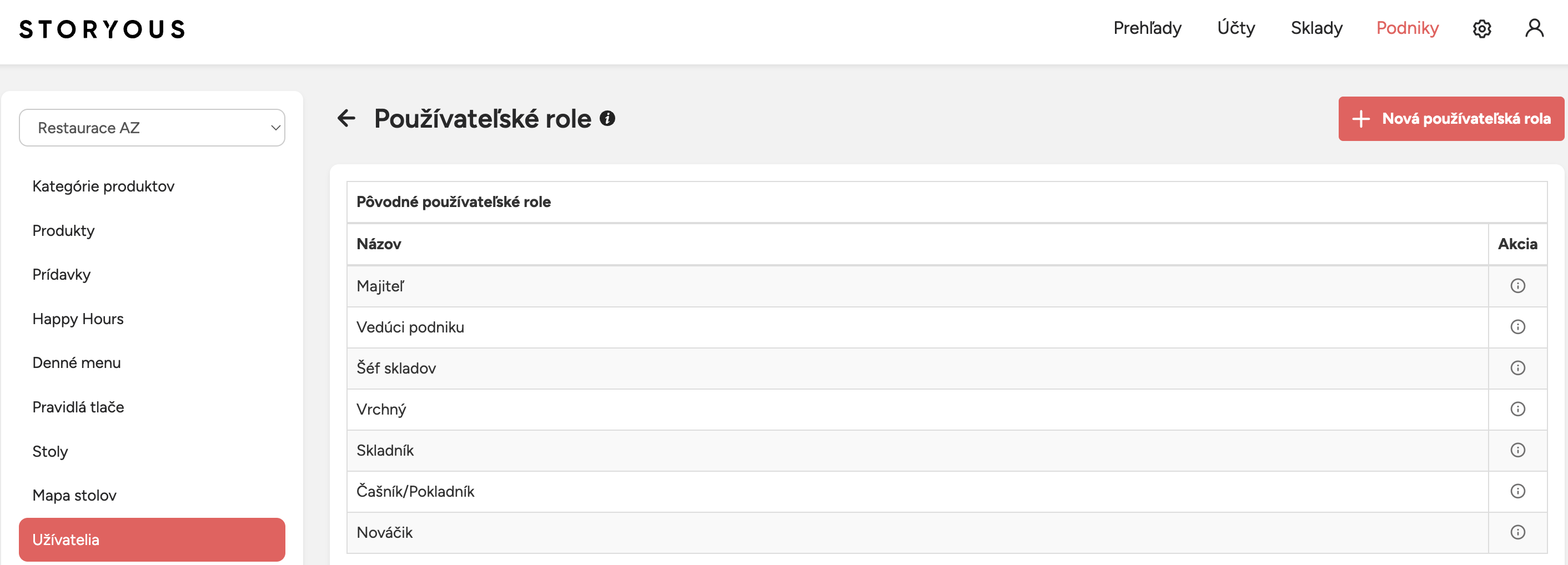Click the Storyous logo

[102, 29]
